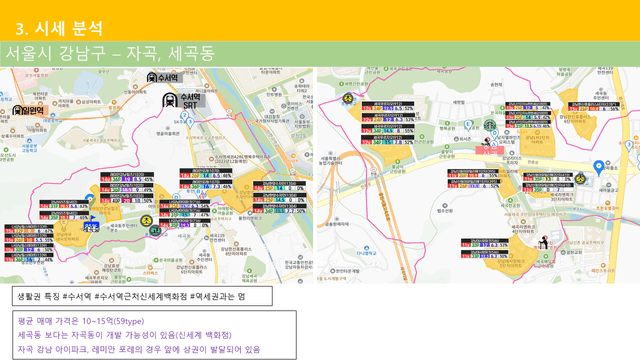This screenshot has width=640, height=360.
Task: Select the pin labeled E on right map
Action: point(468,125)
